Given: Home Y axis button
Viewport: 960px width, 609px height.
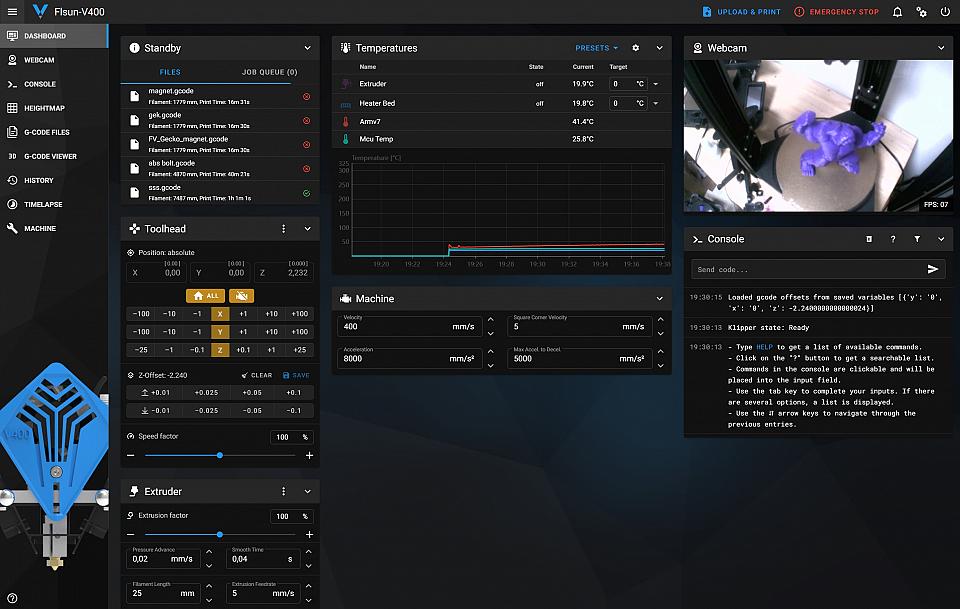Looking at the screenshot, I should (220, 332).
